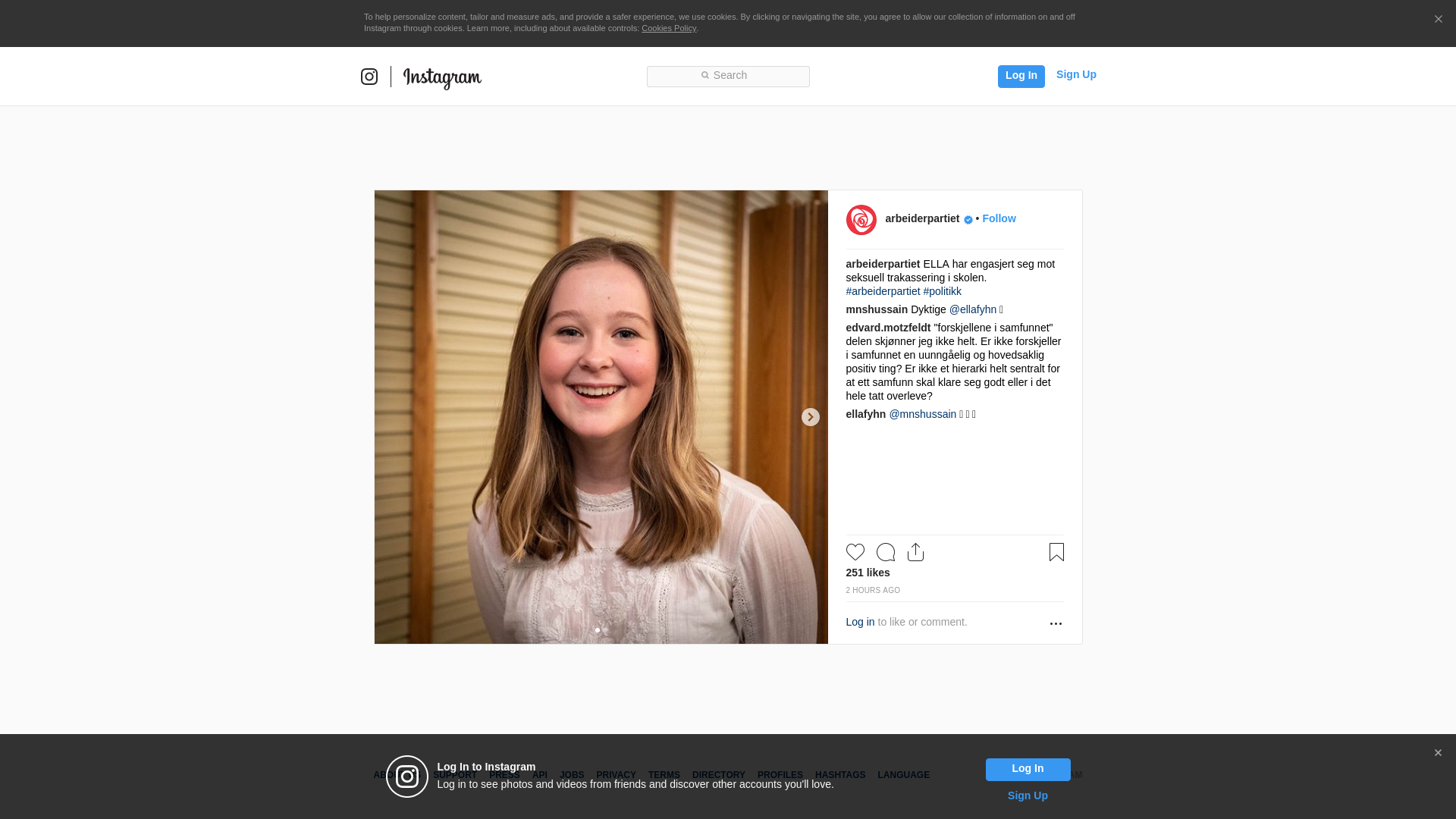The width and height of the screenshot is (1456, 819).
Task: Click Log in link to like or comment
Action: click(x=860, y=622)
